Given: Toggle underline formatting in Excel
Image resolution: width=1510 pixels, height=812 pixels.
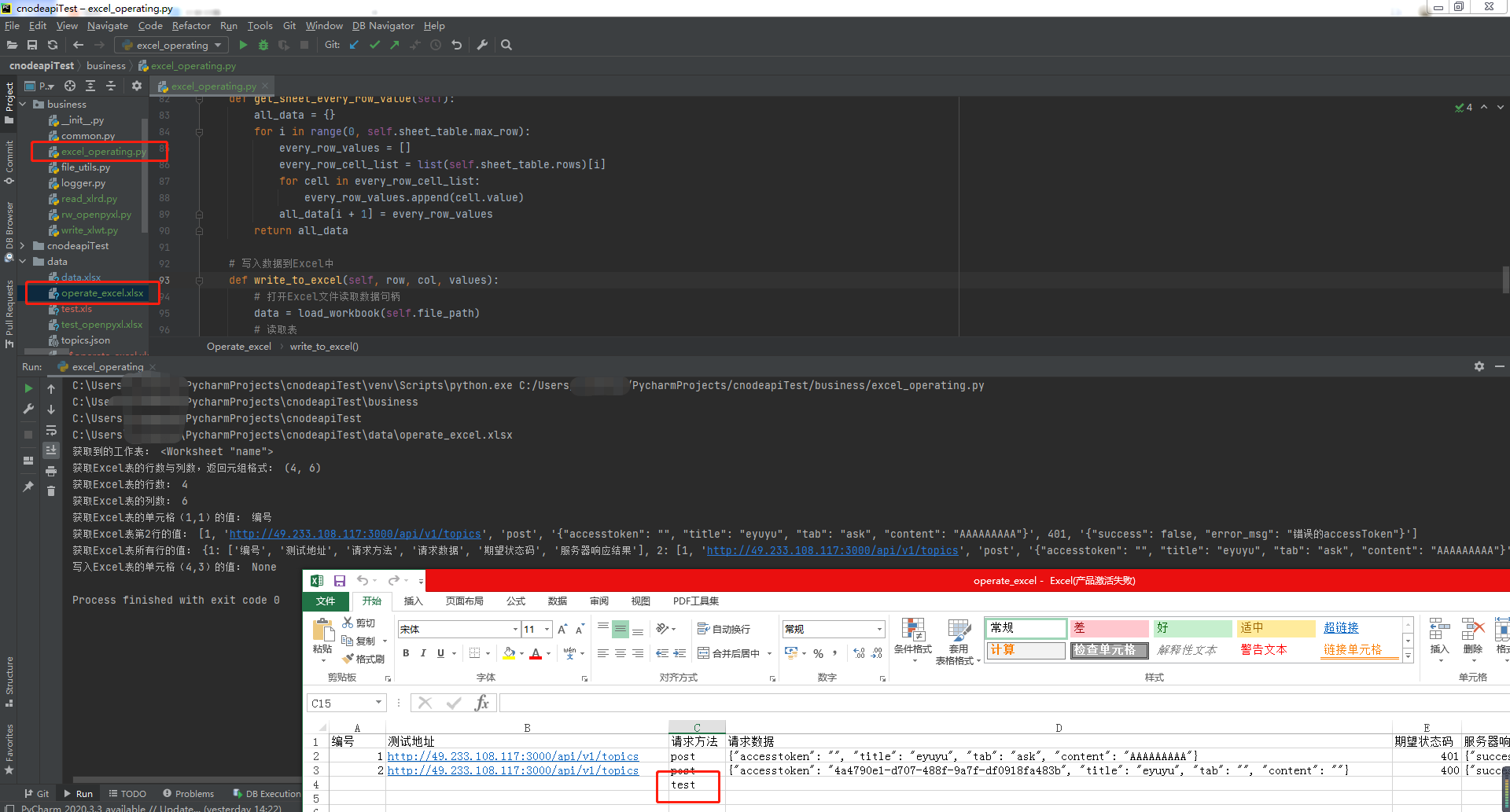Looking at the screenshot, I should click(440, 653).
